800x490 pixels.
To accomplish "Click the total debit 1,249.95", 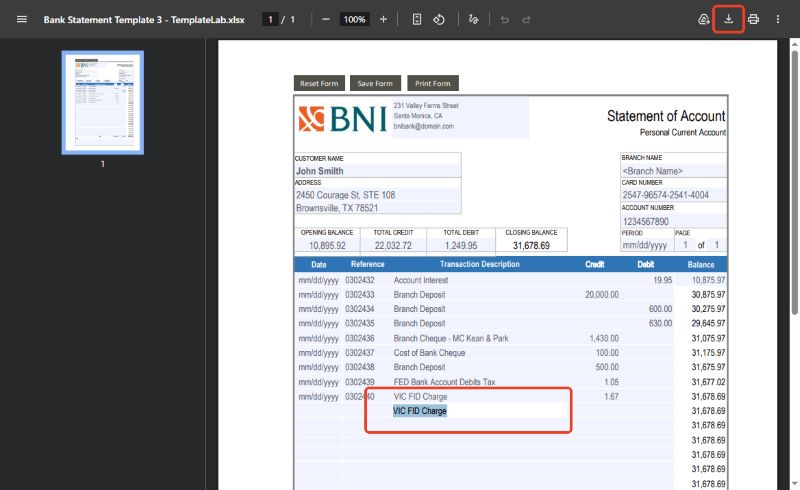I will 461,246.
